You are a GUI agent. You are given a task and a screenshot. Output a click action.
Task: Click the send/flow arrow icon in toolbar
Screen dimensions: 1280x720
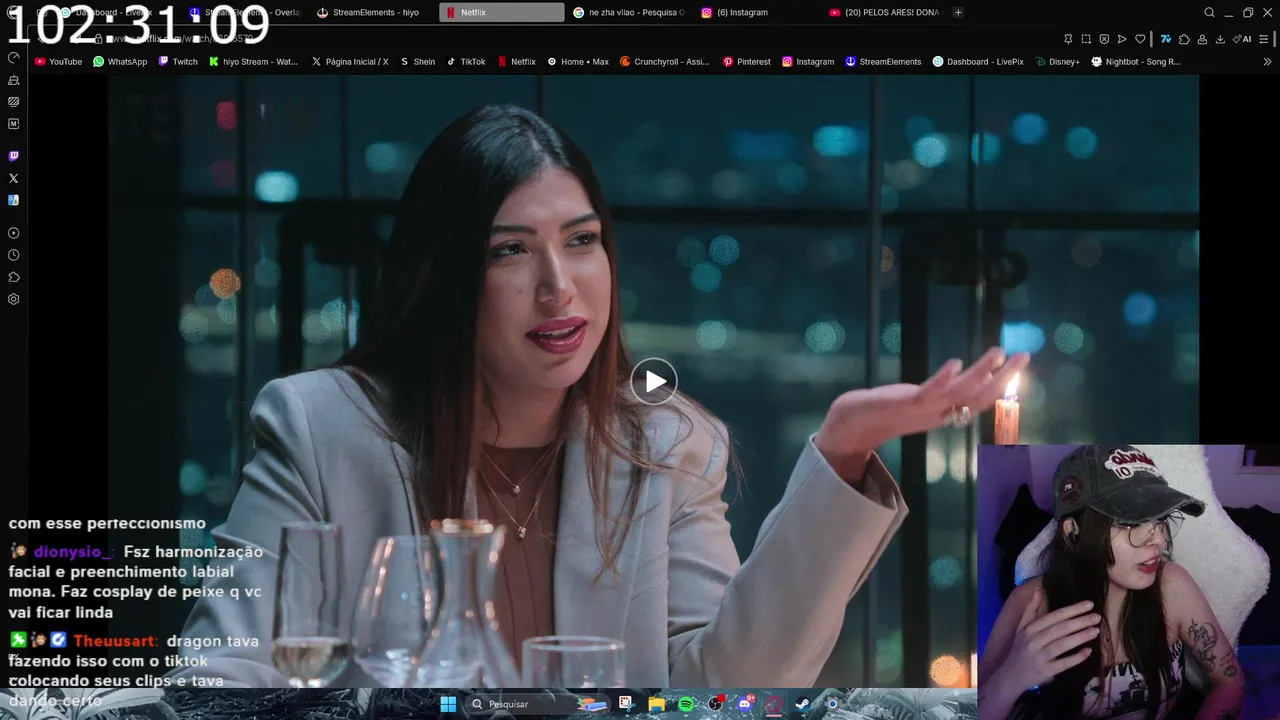(x=1122, y=39)
